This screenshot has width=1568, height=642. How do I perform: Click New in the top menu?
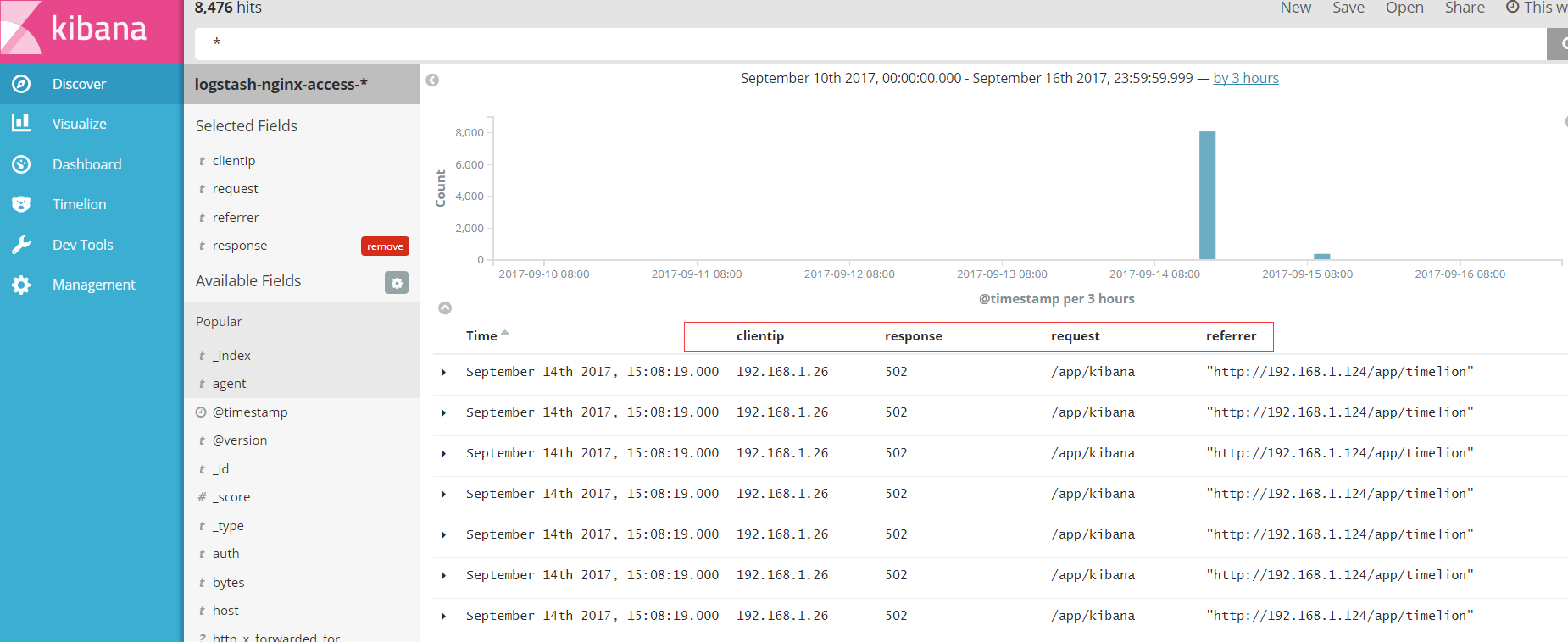tap(1295, 8)
